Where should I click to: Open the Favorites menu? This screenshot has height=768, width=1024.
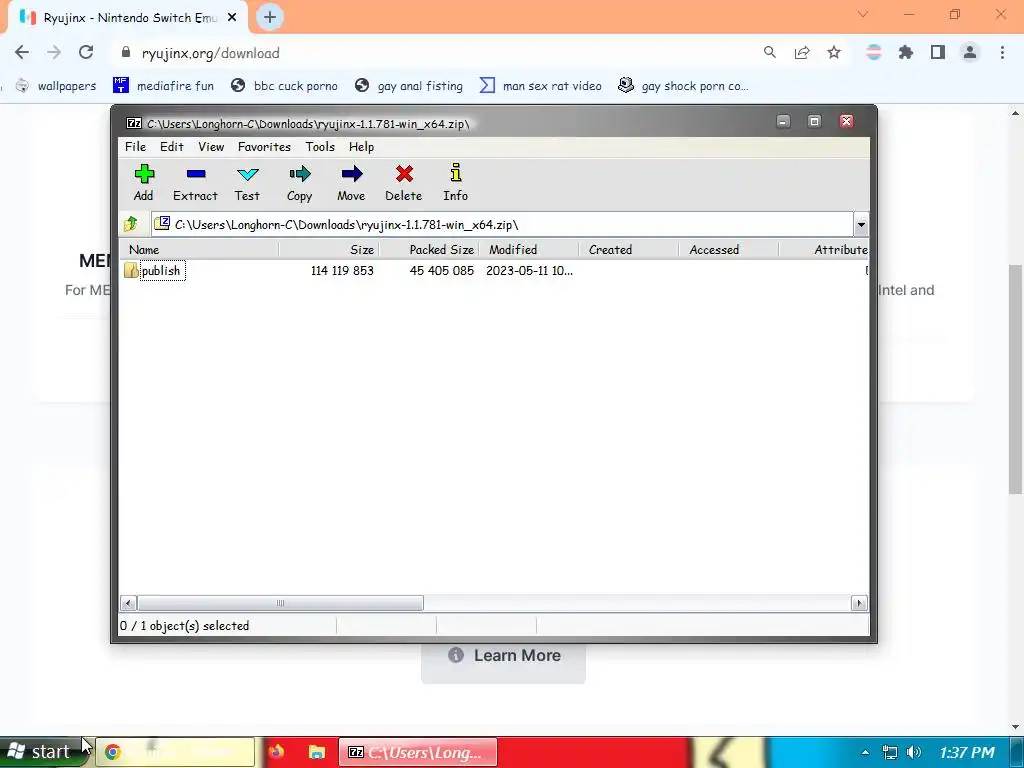264,147
